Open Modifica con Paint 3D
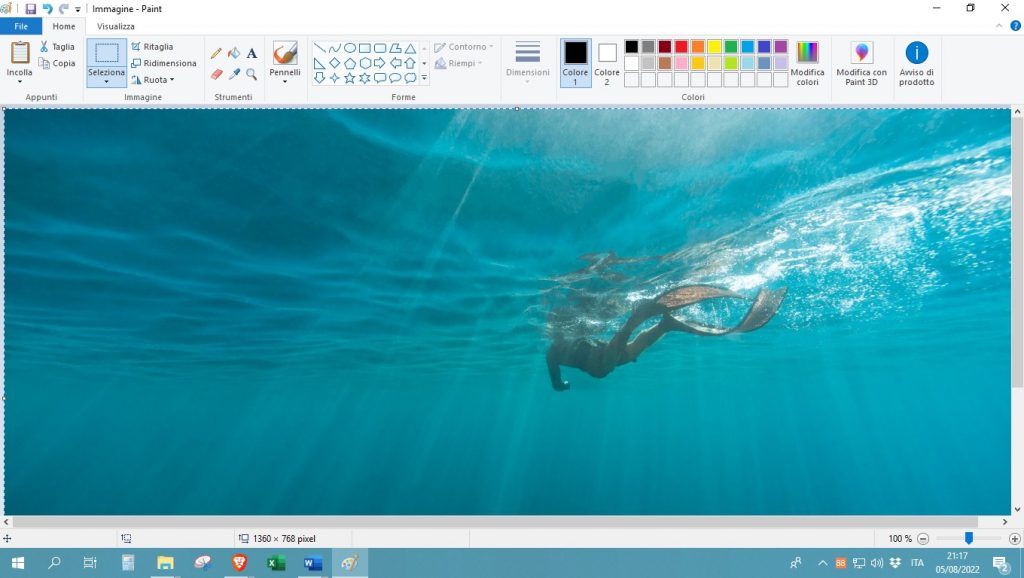 pyautogui.click(x=861, y=63)
